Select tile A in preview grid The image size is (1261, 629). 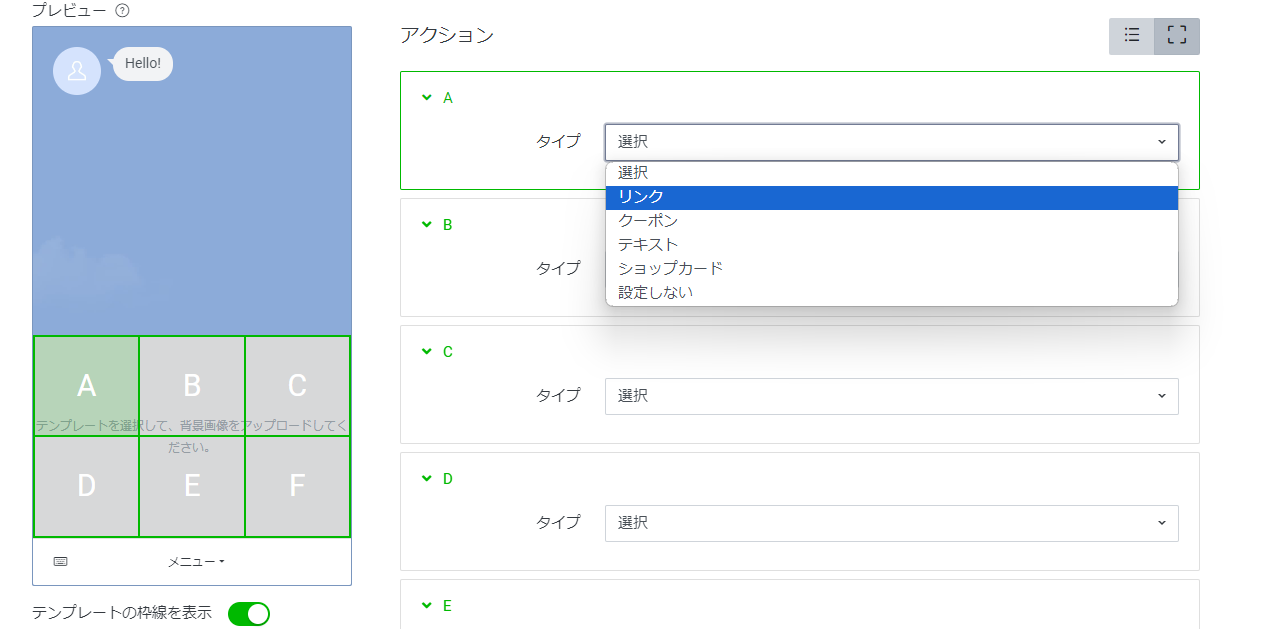coord(87,386)
